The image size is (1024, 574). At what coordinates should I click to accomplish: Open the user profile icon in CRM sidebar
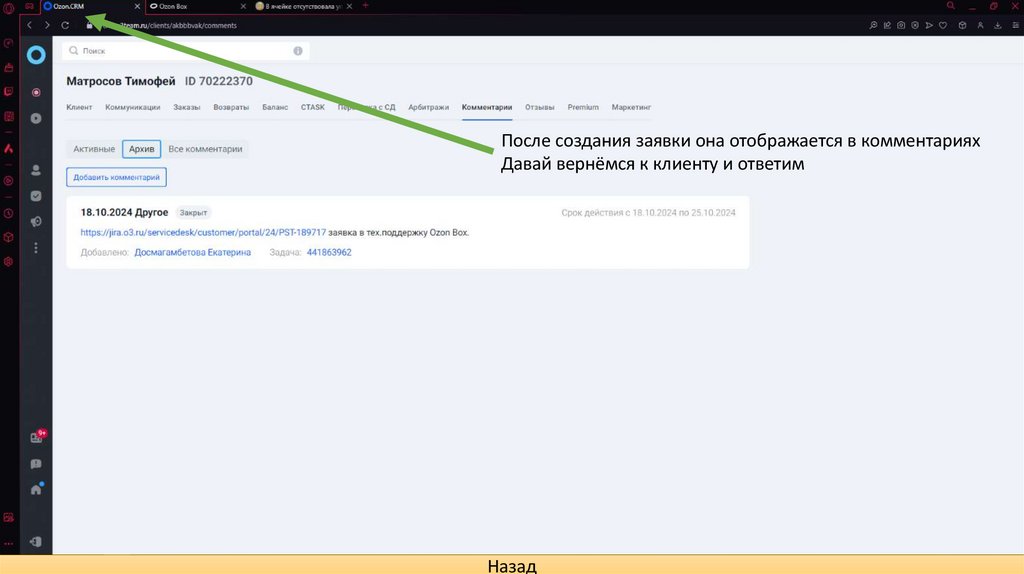[x=36, y=170]
